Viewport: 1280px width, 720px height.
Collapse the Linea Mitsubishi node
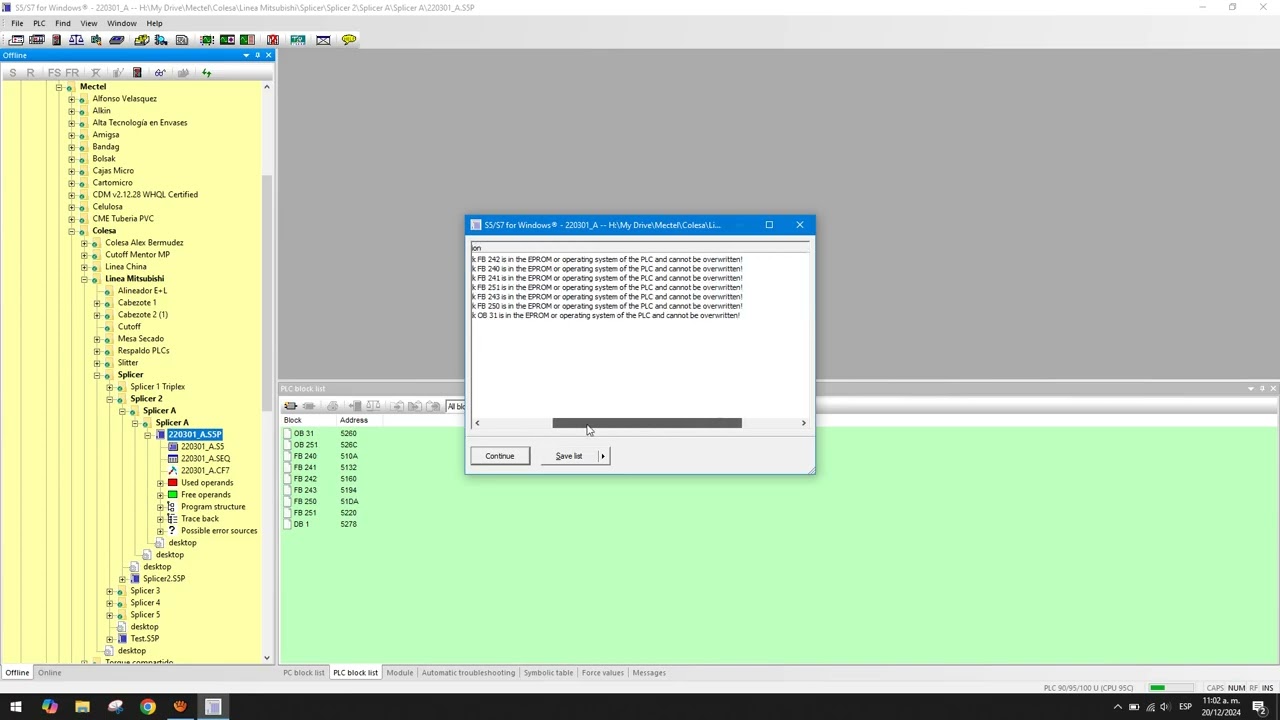pos(84,279)
